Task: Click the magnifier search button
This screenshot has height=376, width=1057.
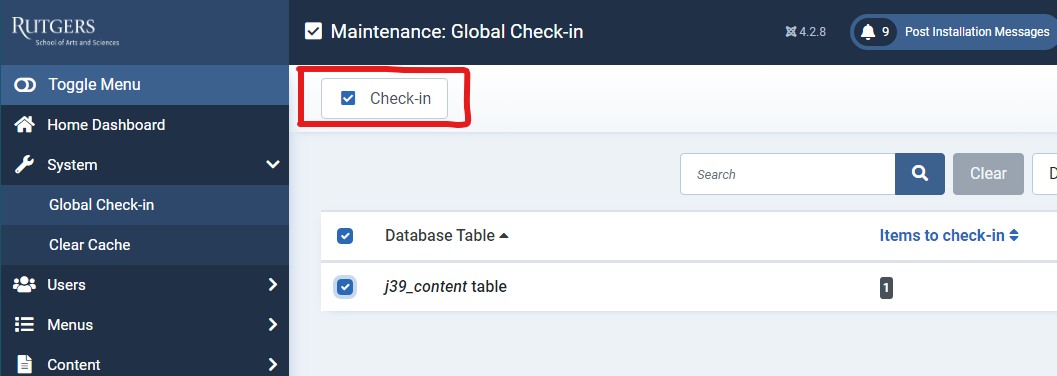Action: click(919, 174)
